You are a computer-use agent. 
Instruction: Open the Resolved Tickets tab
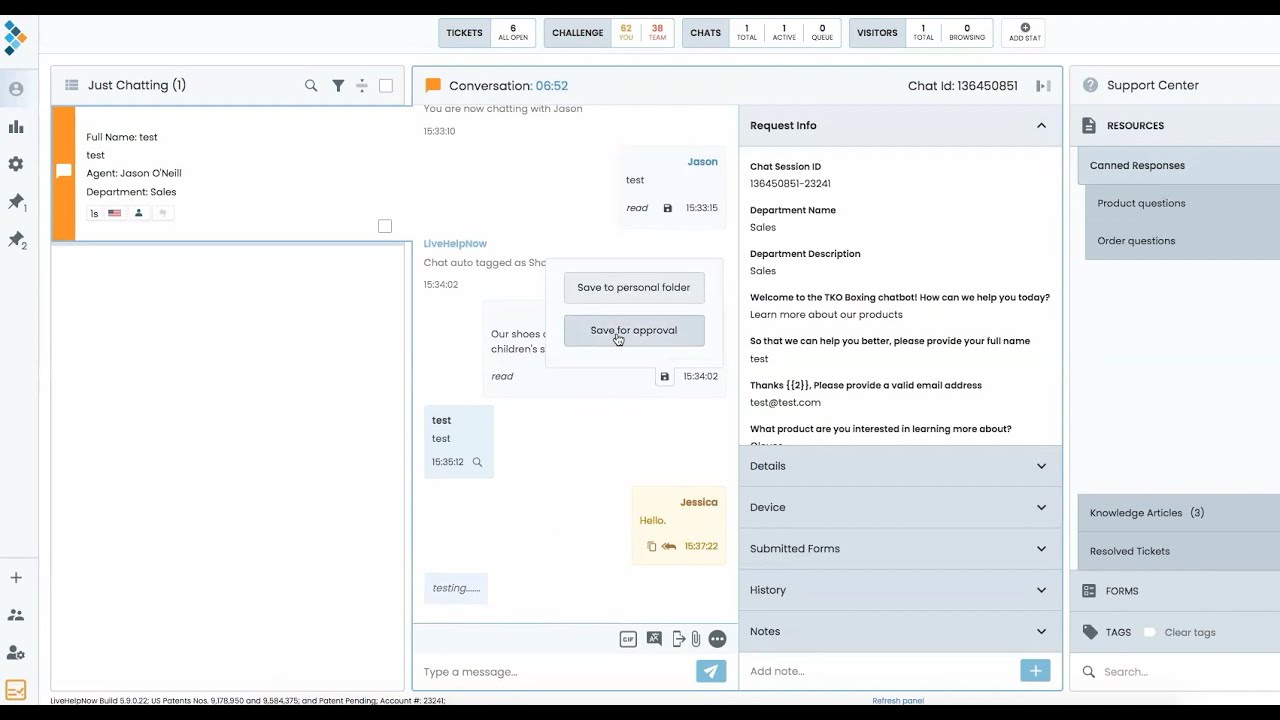pyautogui.click(x=1178, y=551)
